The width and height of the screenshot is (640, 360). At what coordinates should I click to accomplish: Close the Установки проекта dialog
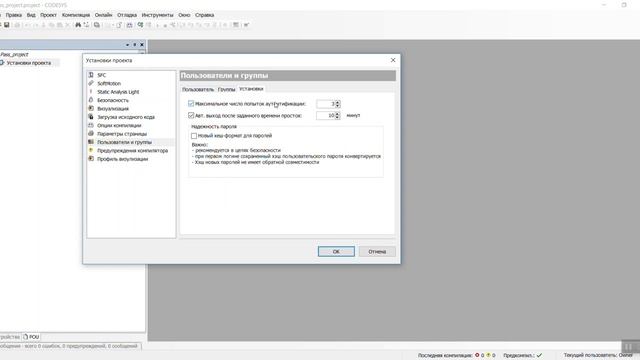point(393,60)
